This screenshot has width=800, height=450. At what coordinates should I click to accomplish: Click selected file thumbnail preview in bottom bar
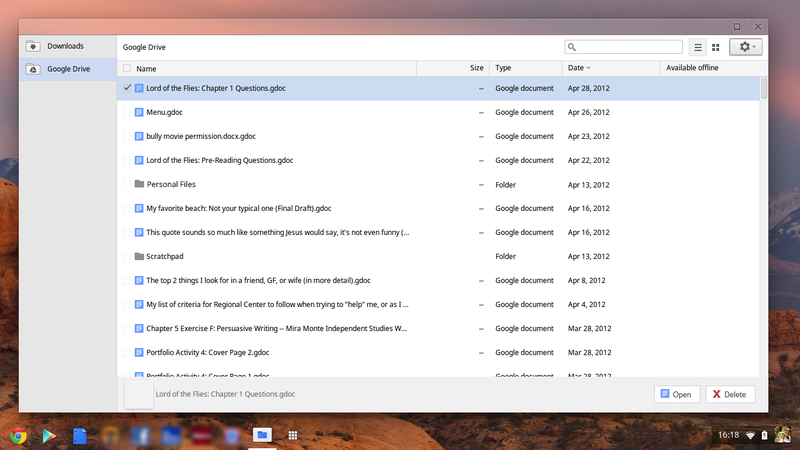(139, 394)
